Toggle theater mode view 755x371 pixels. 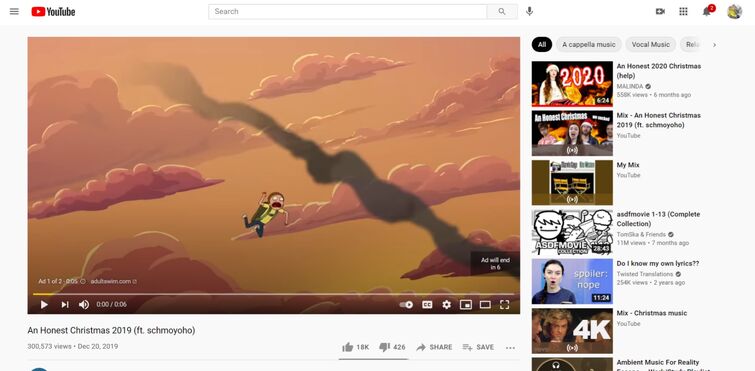pos(485,305)
